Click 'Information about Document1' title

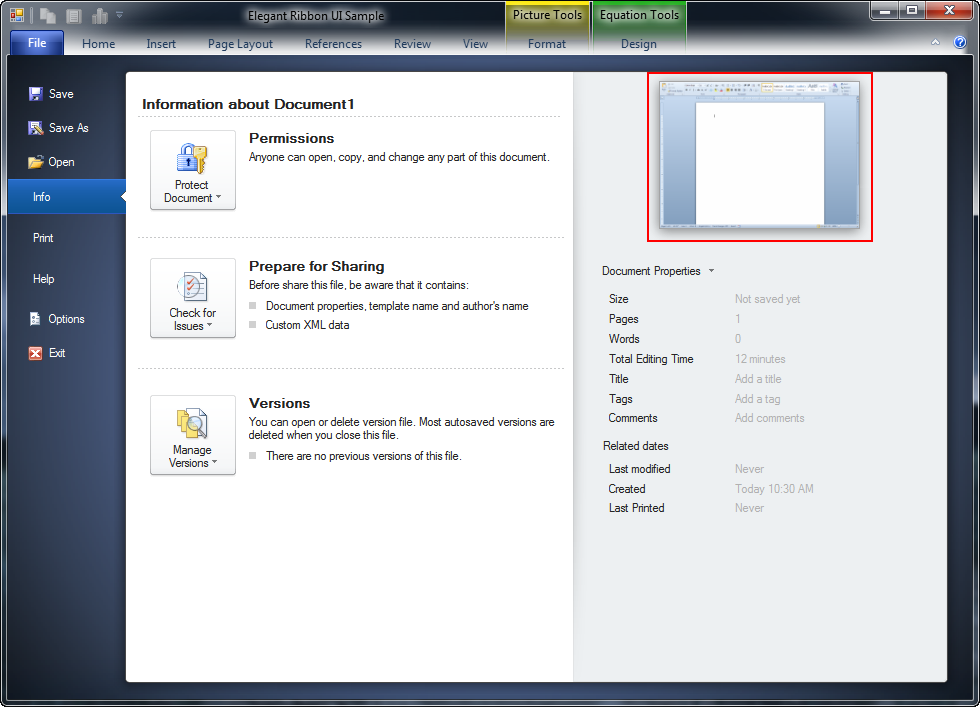[248, 104]
